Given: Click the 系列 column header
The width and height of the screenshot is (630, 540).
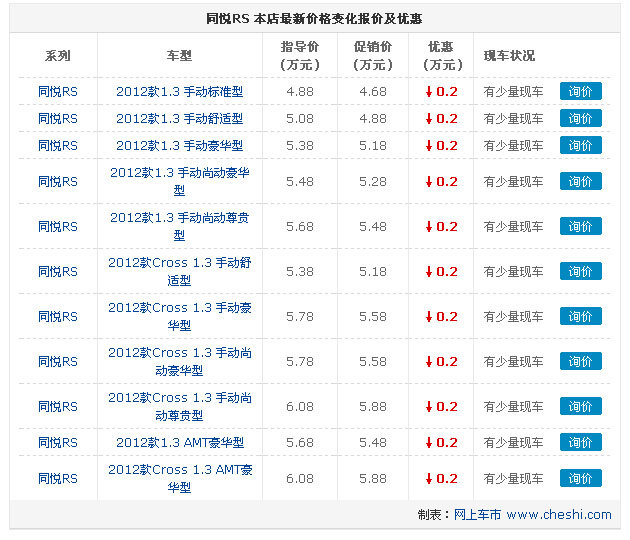Looking at the screenshot, I should click(58, 55).
